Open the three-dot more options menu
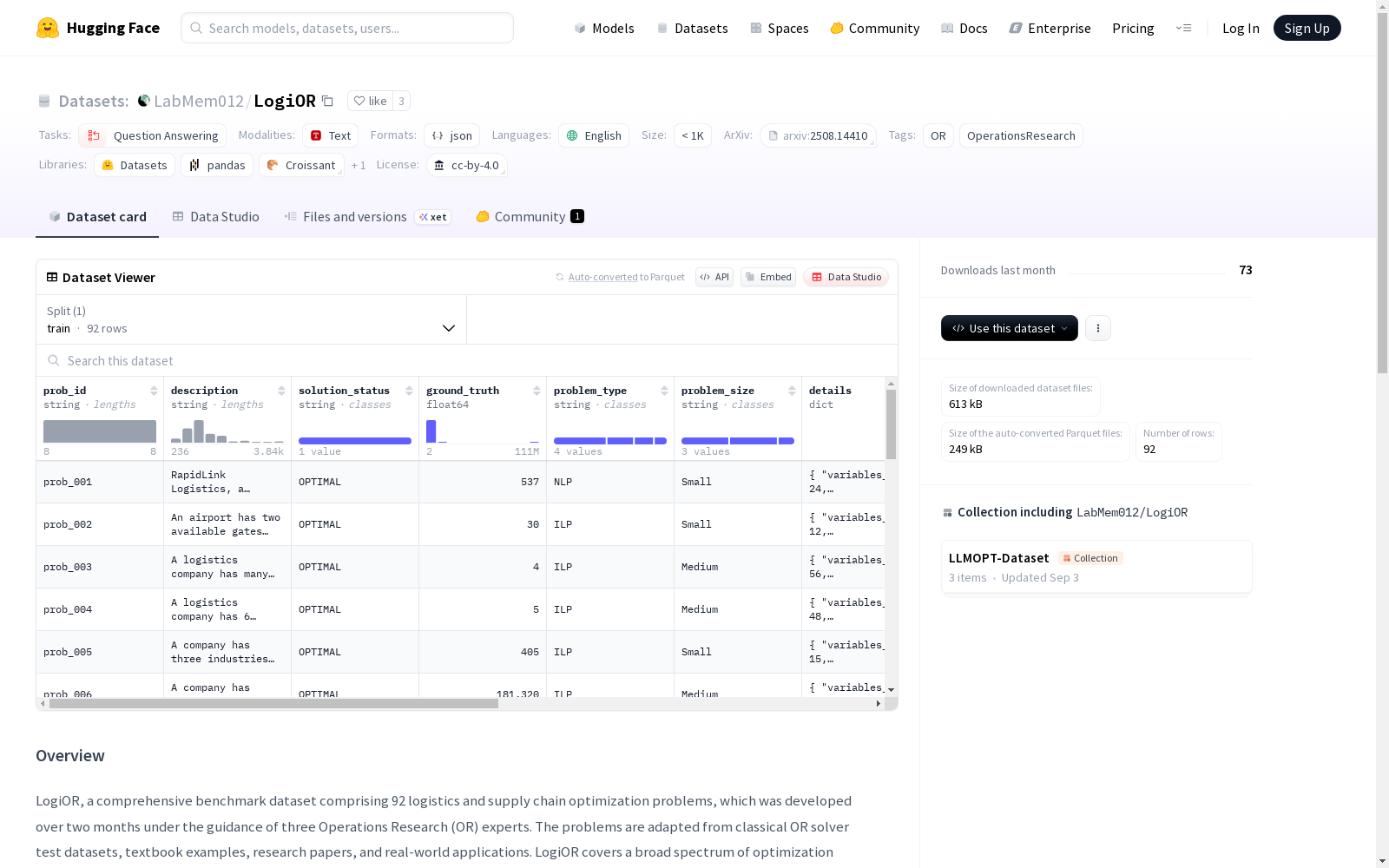 coord(1098,328)
